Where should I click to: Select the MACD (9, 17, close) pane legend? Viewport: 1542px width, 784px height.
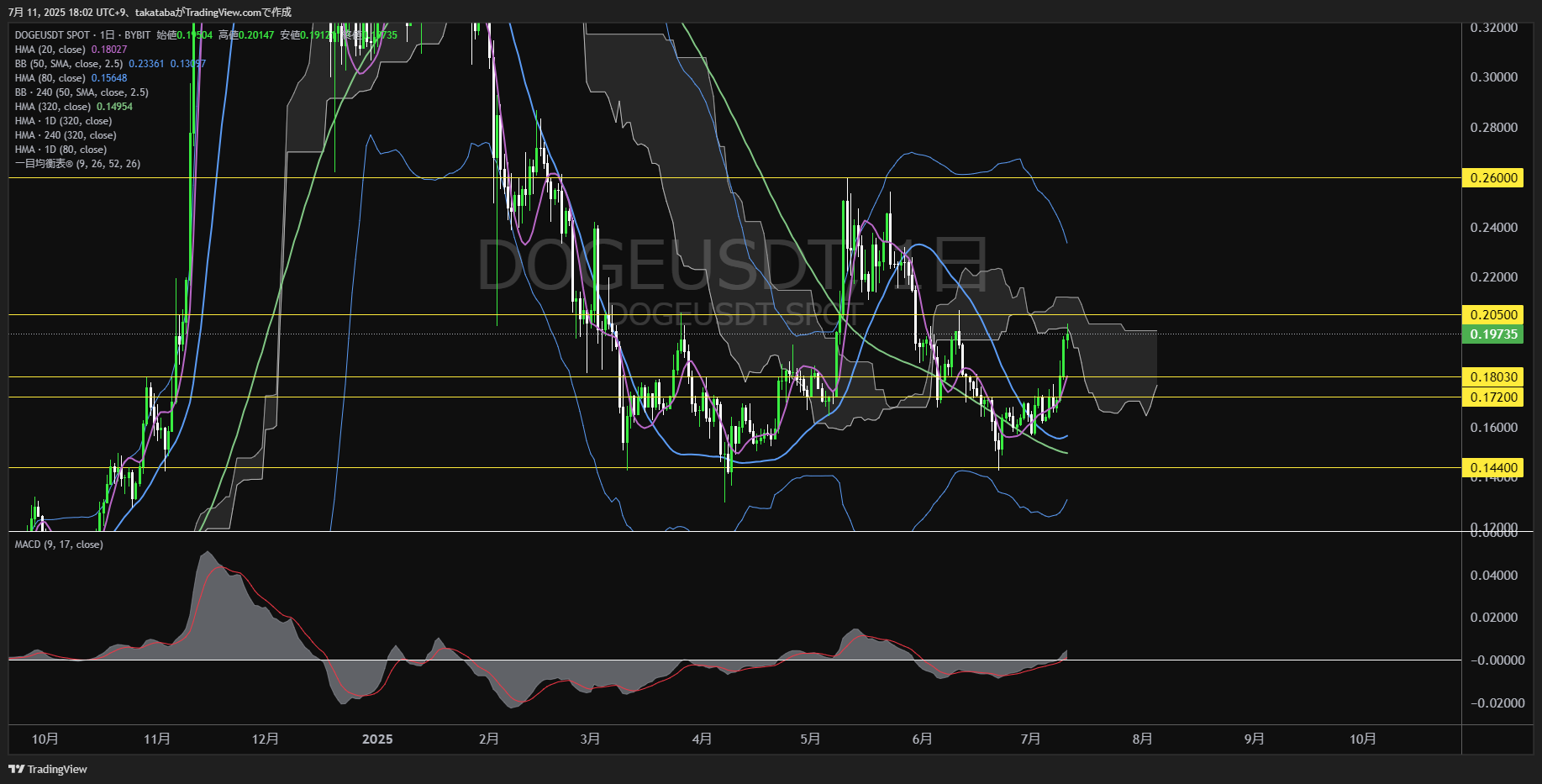click(59, 545)
